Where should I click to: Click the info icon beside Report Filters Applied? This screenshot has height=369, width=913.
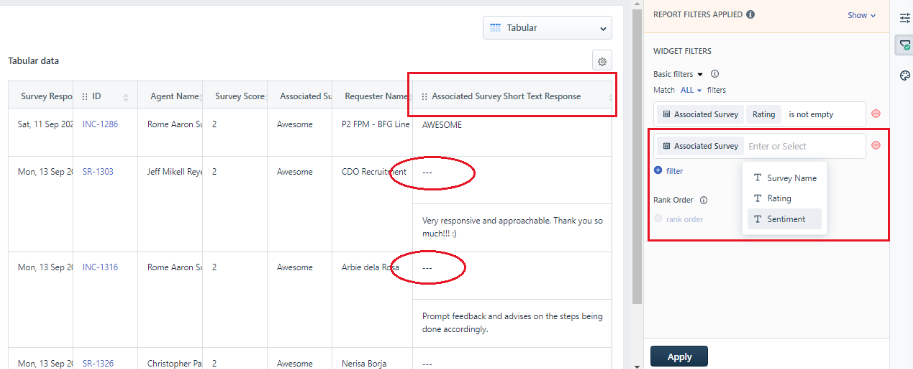(751, 15)
